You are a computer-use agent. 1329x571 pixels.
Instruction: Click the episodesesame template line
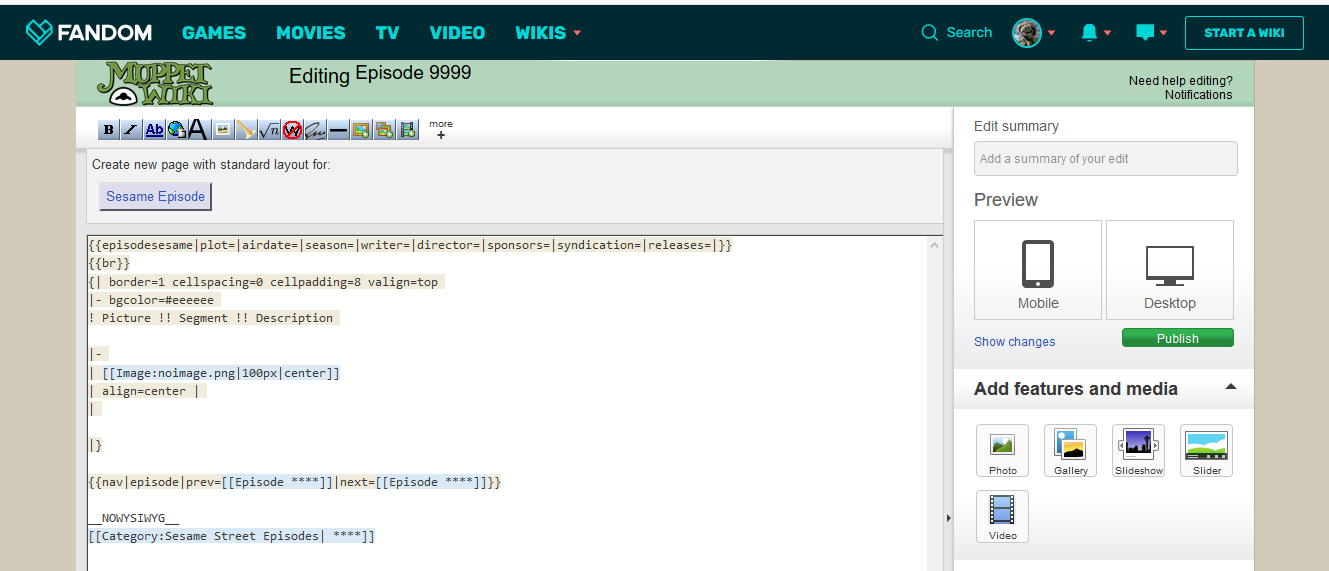410,245
